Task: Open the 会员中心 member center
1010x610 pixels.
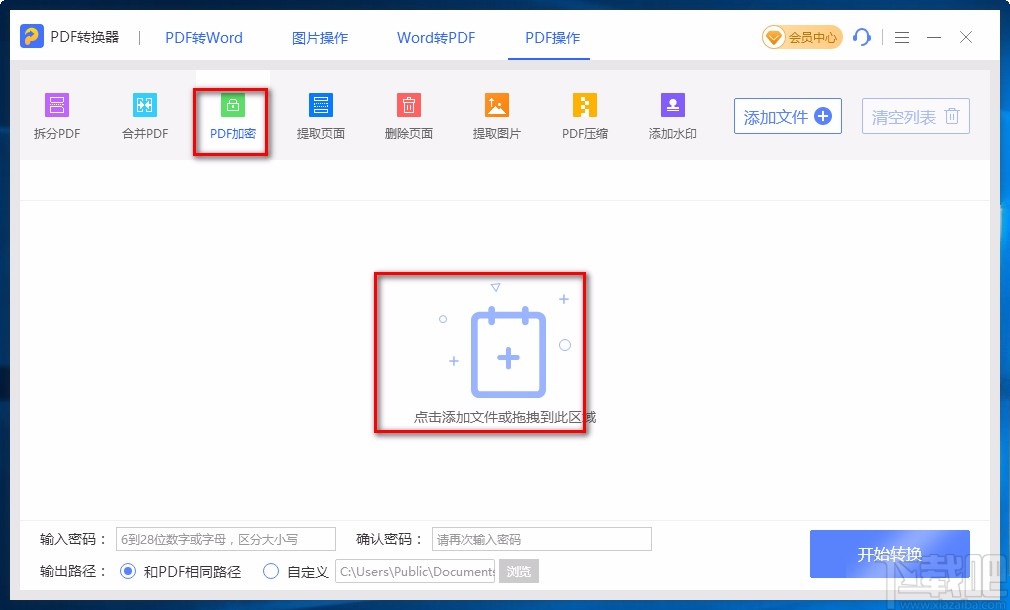Action: pos(801,37)
